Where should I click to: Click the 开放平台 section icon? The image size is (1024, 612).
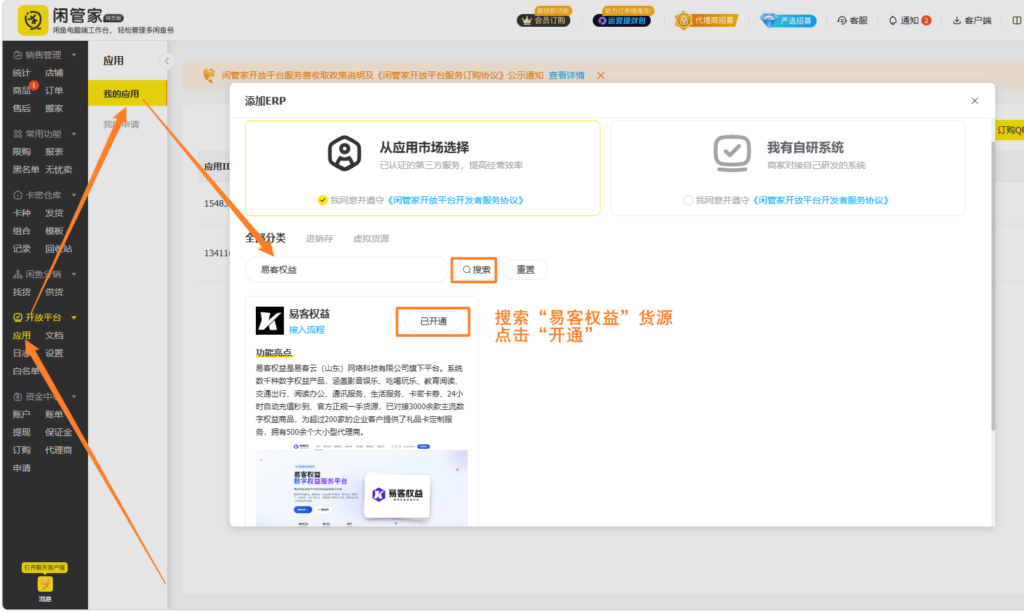pyautogui.click(x=18, y=317)
